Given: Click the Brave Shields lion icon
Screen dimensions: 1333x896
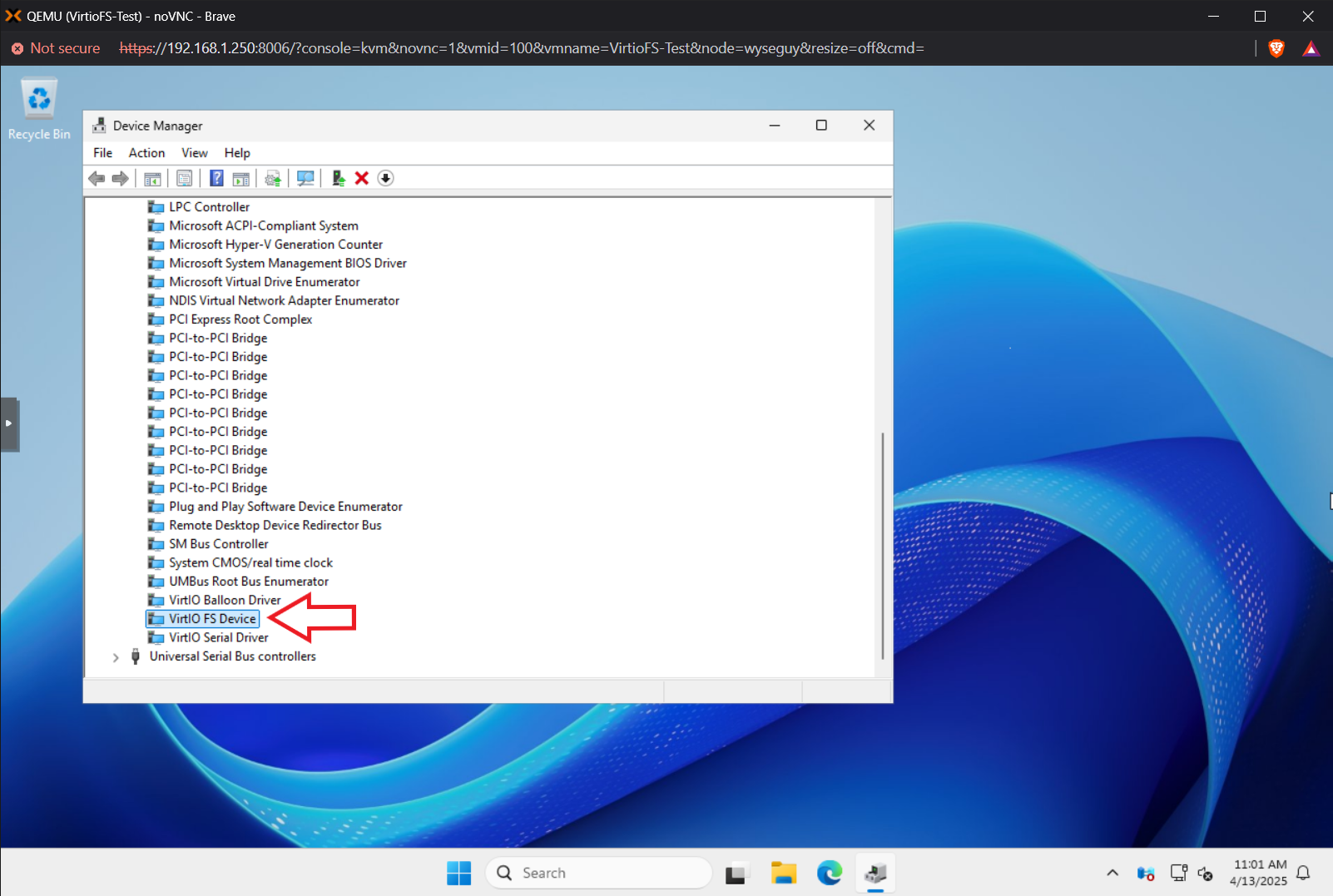Looking at the screenshot, I should click(x=1276, y=48).
